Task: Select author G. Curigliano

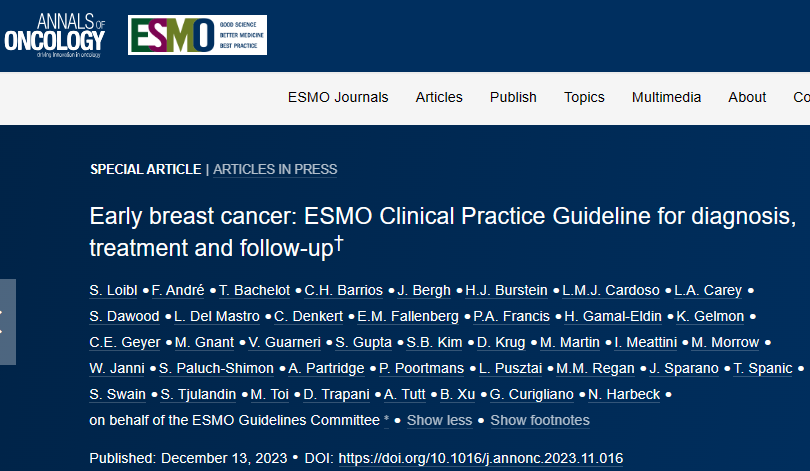Action: (x=532, y=395)
